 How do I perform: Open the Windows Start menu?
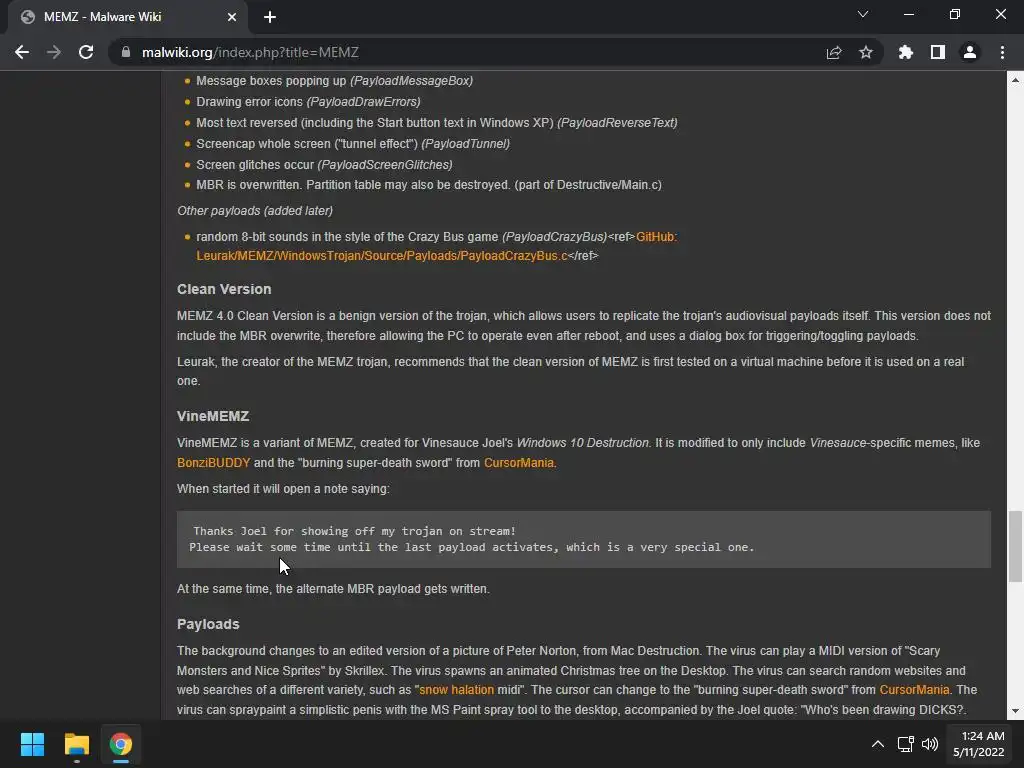32,744
